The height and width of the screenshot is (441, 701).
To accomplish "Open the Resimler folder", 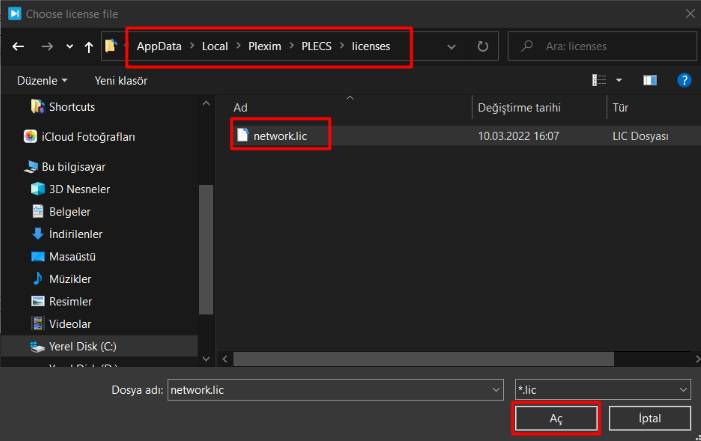I will [70, 301].
